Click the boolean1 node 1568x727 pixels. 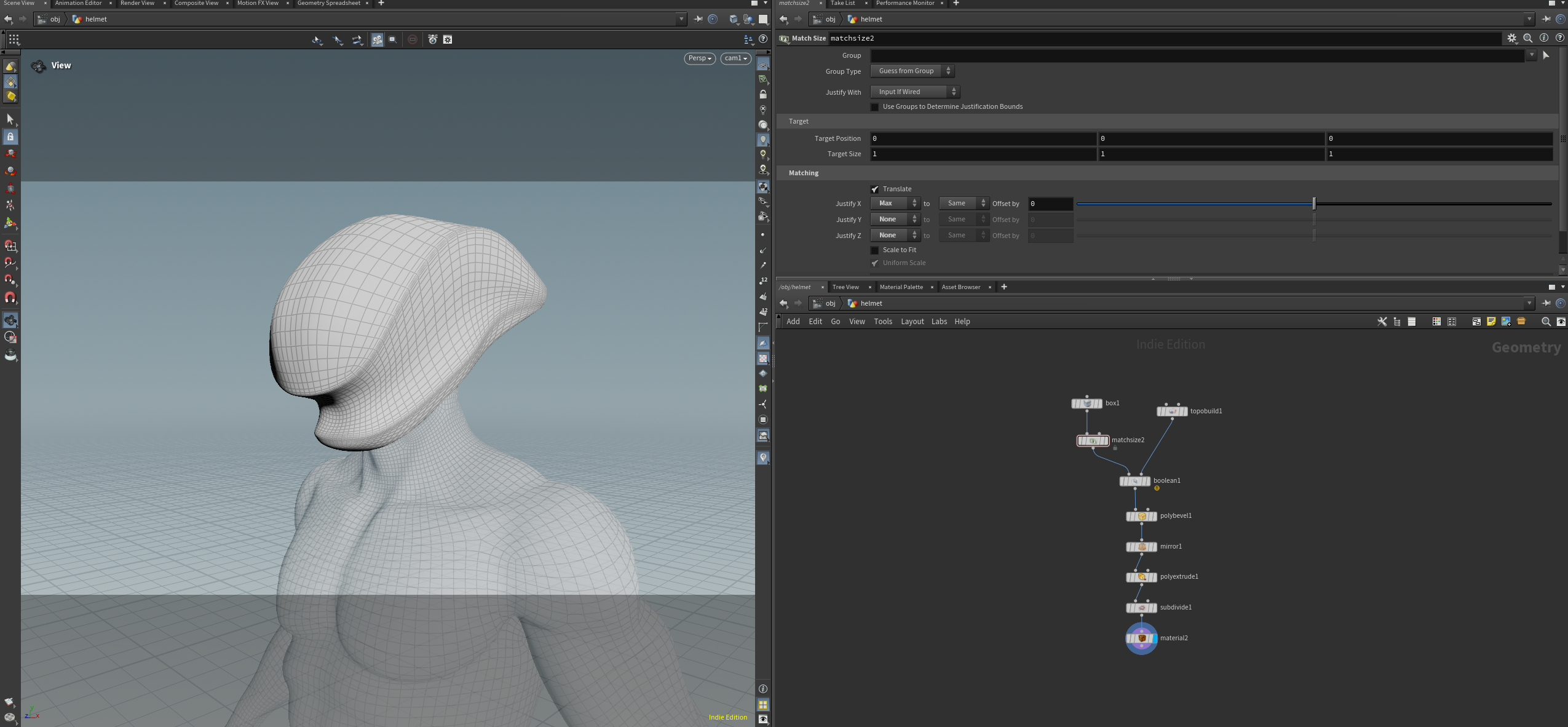tap(1134, 481)
